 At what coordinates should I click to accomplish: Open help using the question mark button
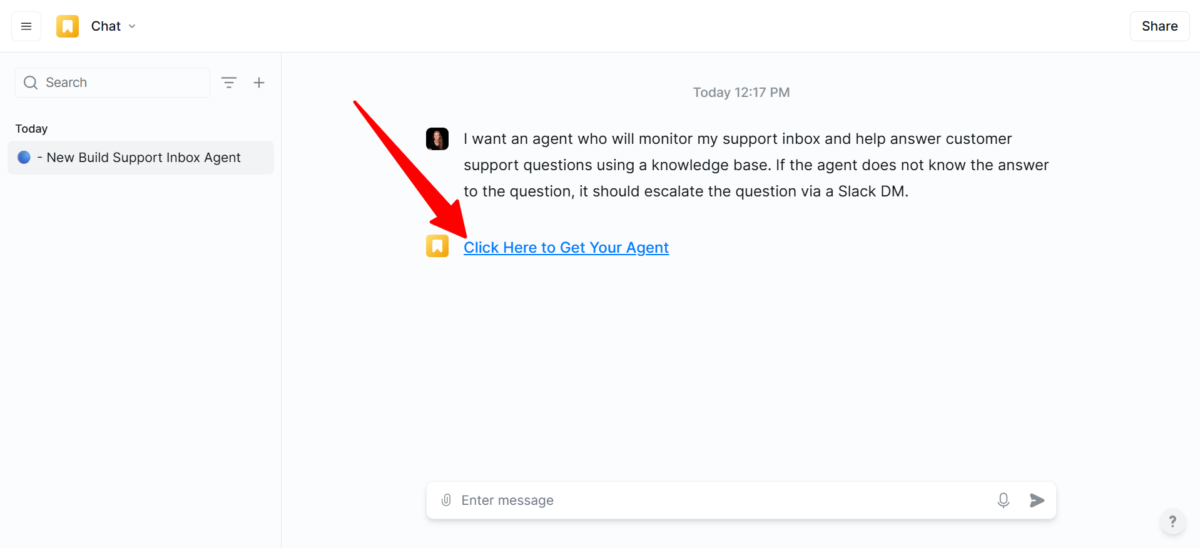pyautogui.click(x=1173, y=521)
